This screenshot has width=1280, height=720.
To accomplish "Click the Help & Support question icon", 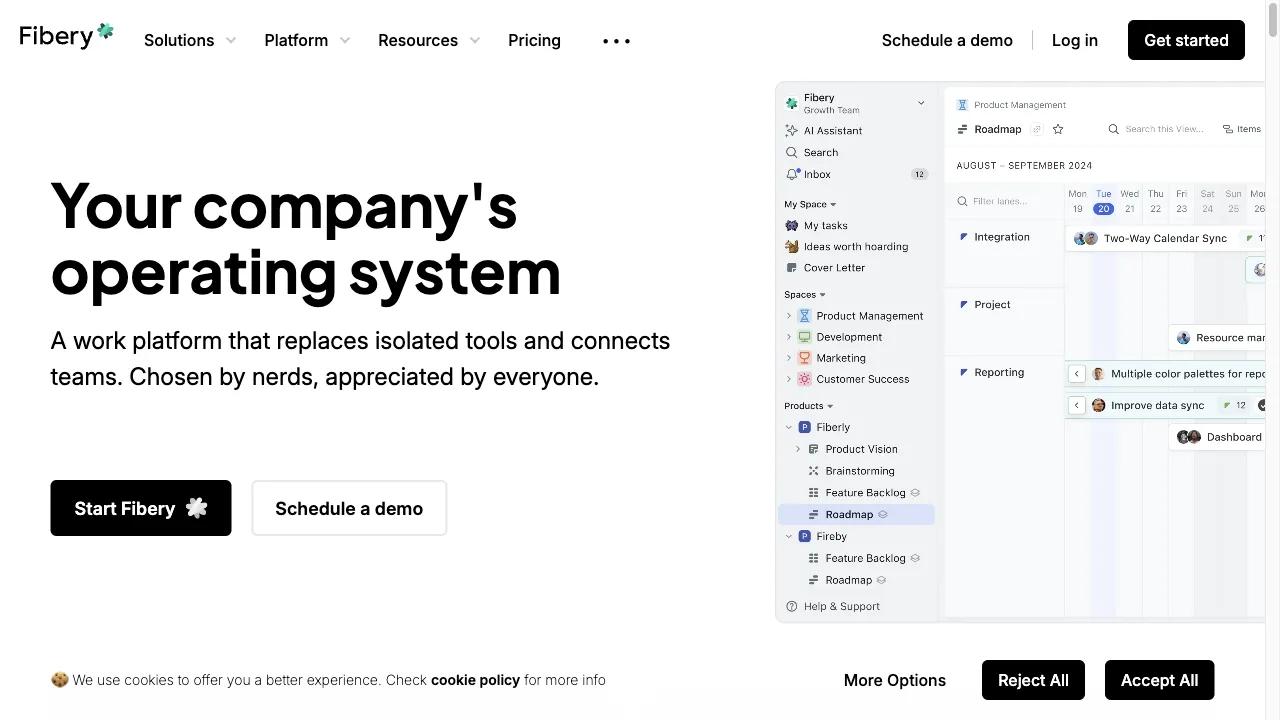I will (792, 607).
